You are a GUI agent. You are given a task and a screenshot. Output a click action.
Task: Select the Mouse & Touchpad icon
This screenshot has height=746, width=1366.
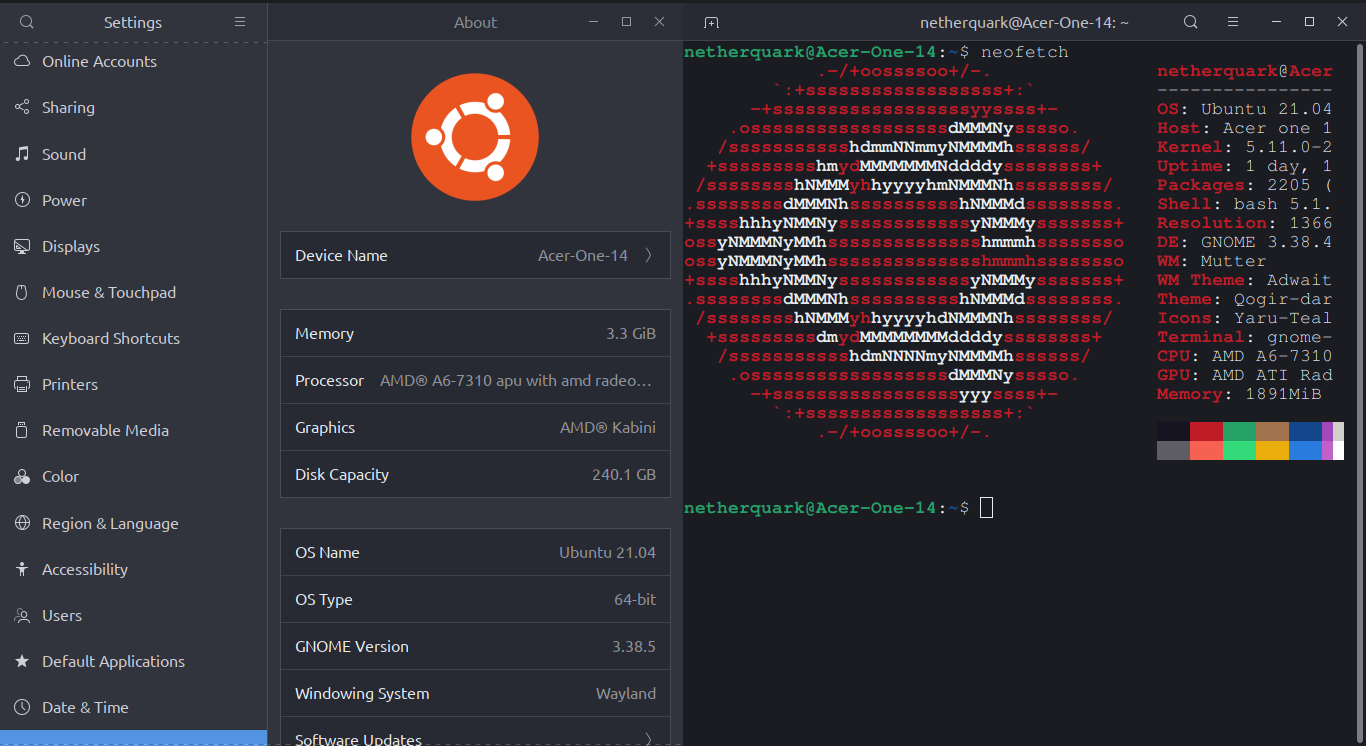coord(20,292)
